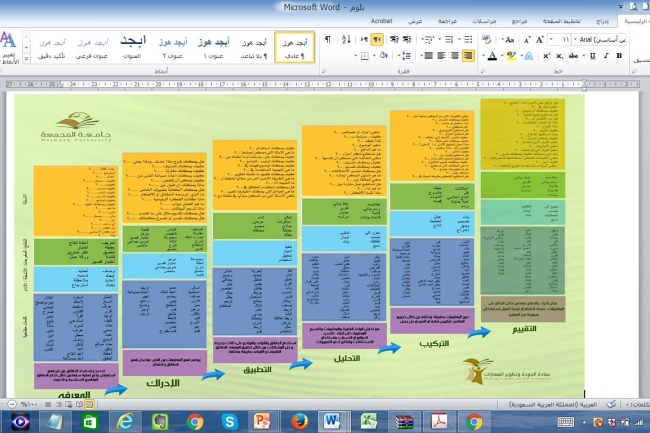The width and height of the screenshot is (650, 433).
Task: Open Change Styles menu
Action: pos(9,48)
